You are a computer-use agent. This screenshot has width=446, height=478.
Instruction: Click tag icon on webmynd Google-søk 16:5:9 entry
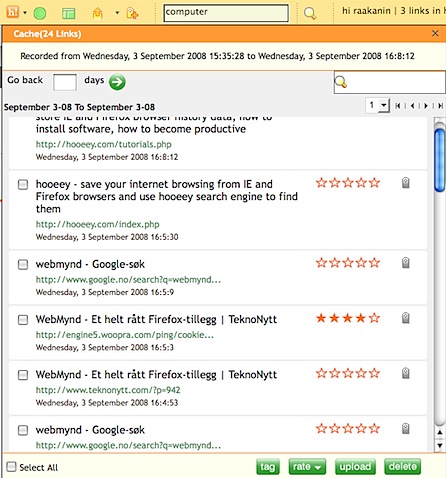(406, 263)
